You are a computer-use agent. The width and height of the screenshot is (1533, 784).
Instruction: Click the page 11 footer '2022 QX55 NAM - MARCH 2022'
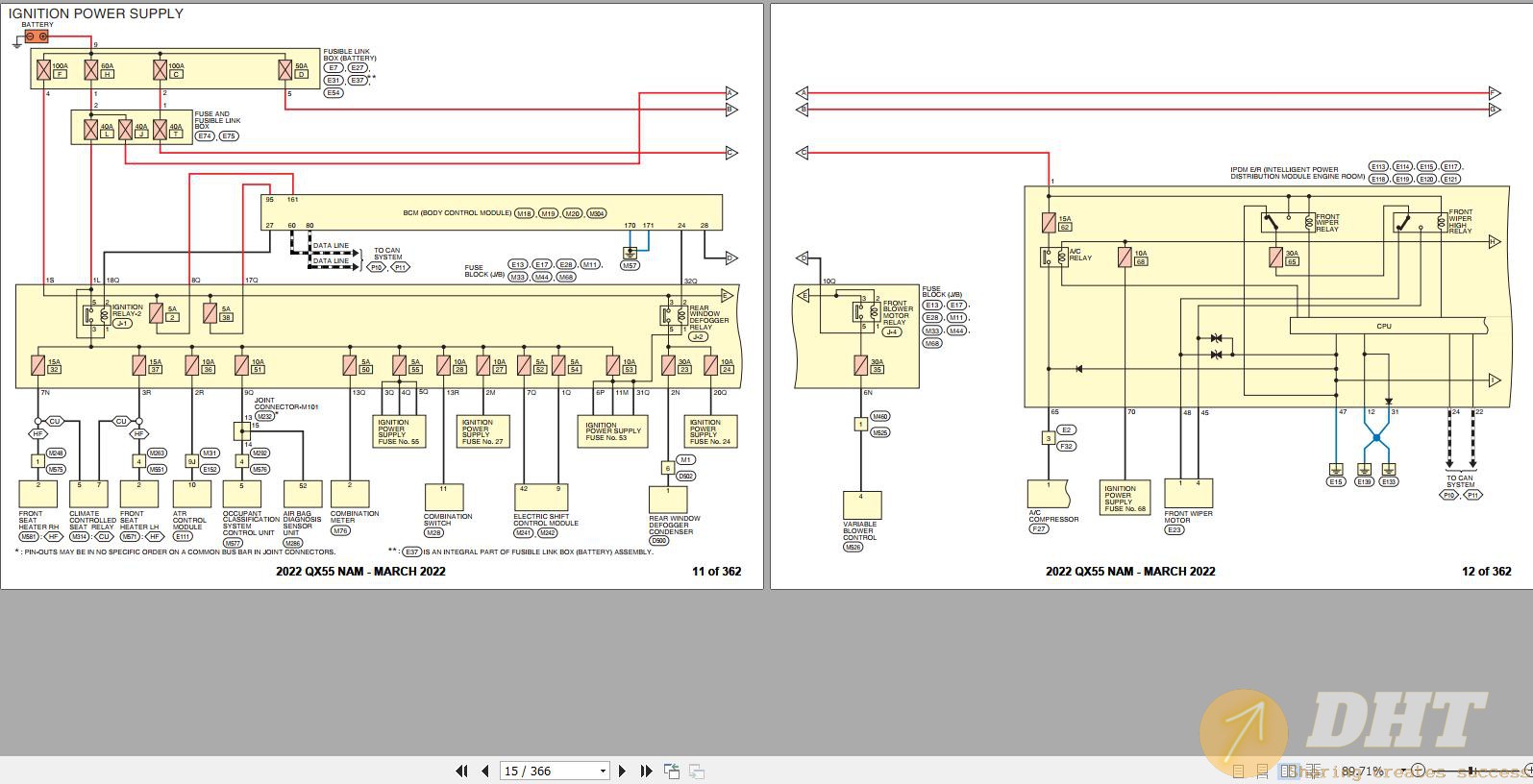click(360, 571)
